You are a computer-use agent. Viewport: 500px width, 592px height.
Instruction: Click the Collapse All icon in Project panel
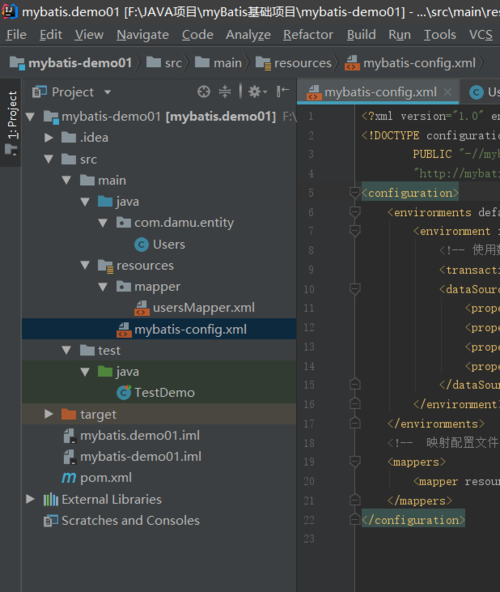point(225,92)
